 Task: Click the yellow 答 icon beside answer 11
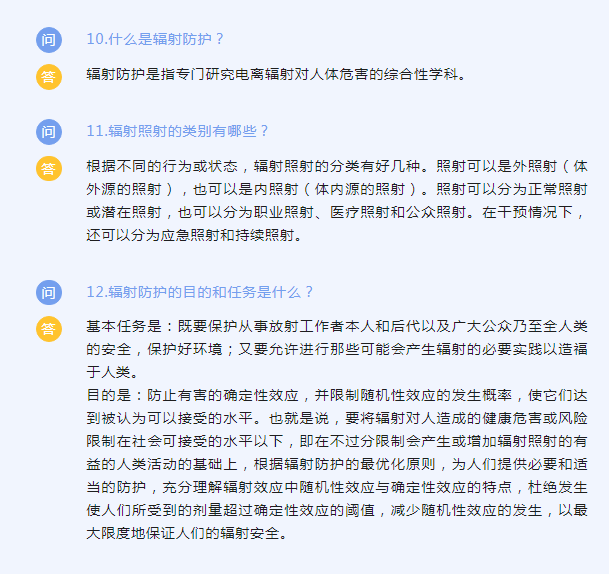pyautogui.click(x=49, y=169)
